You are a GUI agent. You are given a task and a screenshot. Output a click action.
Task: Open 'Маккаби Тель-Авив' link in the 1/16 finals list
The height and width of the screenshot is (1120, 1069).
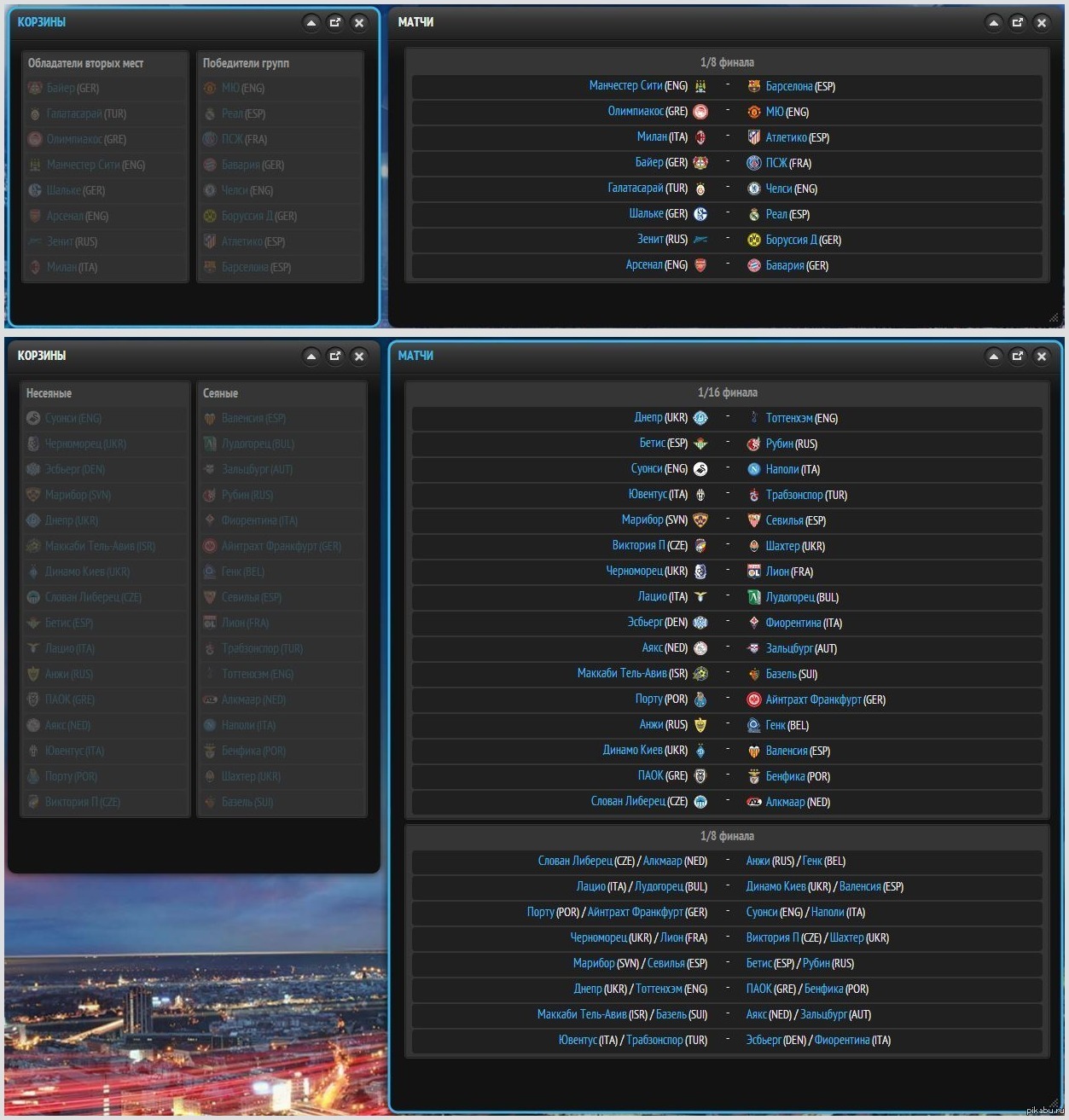[622, 673]
